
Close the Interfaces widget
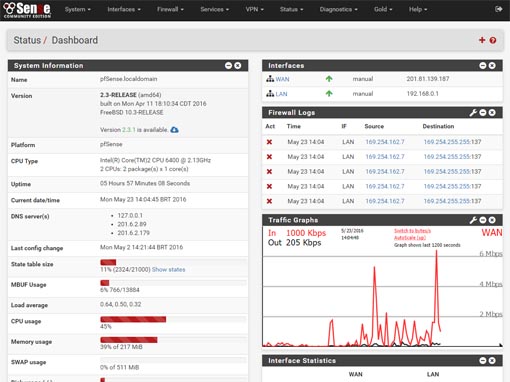[x=492, y=66]
